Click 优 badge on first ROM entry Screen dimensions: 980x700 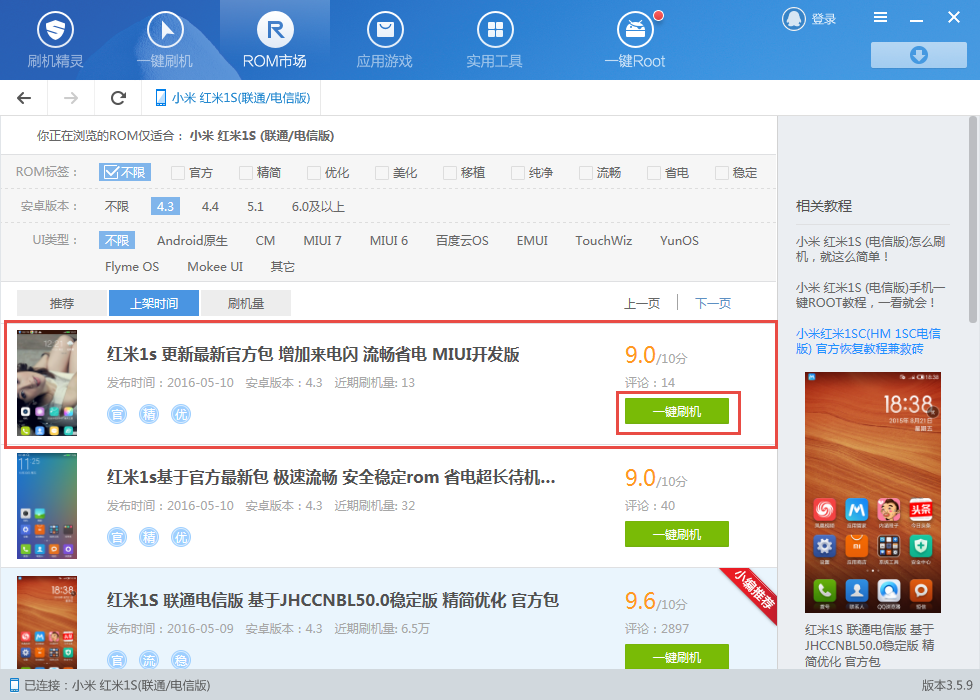point(181,414)
